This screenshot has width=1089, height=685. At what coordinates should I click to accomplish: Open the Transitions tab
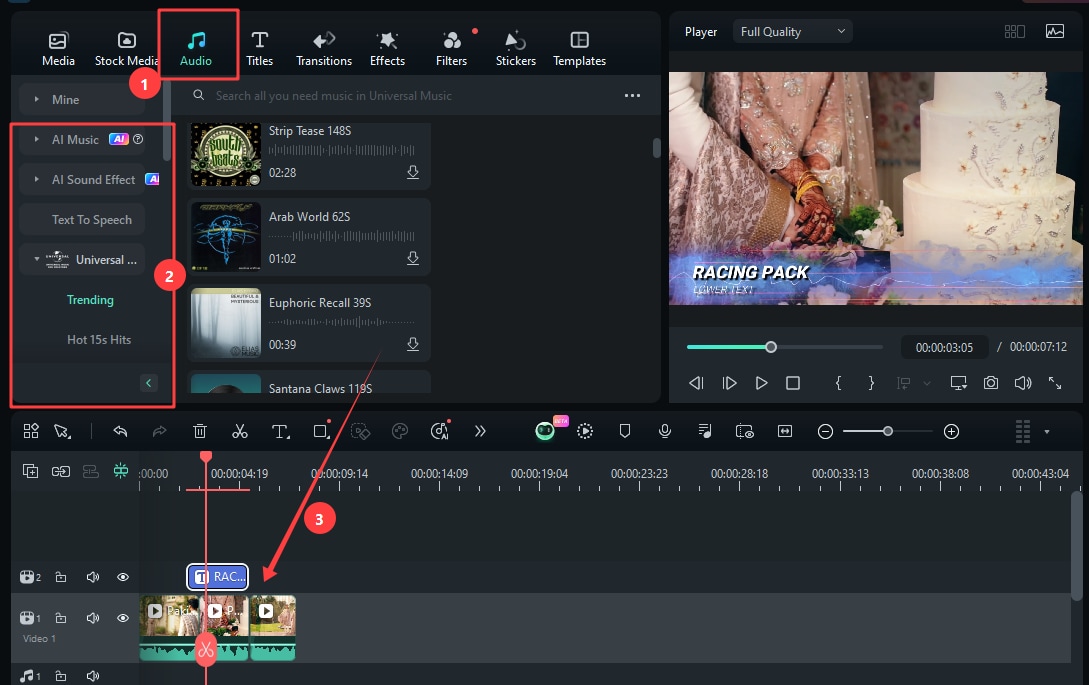[324, 49]
